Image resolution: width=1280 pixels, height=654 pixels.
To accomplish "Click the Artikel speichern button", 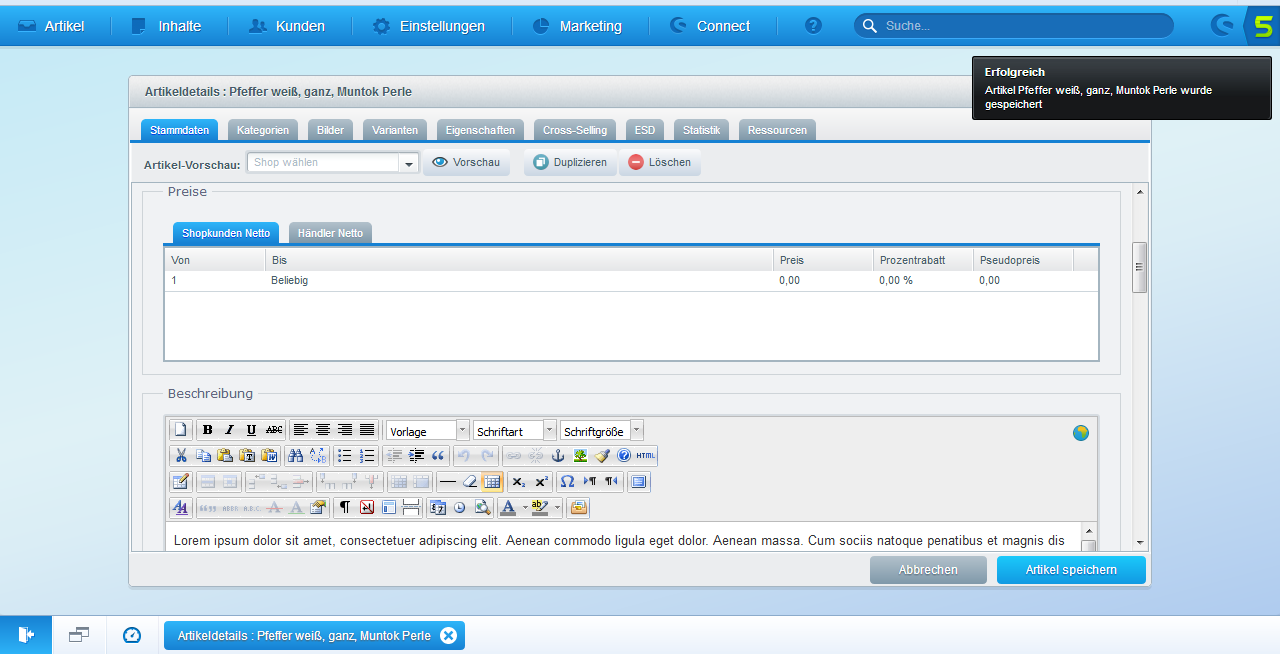I will tap(1071, 570).
